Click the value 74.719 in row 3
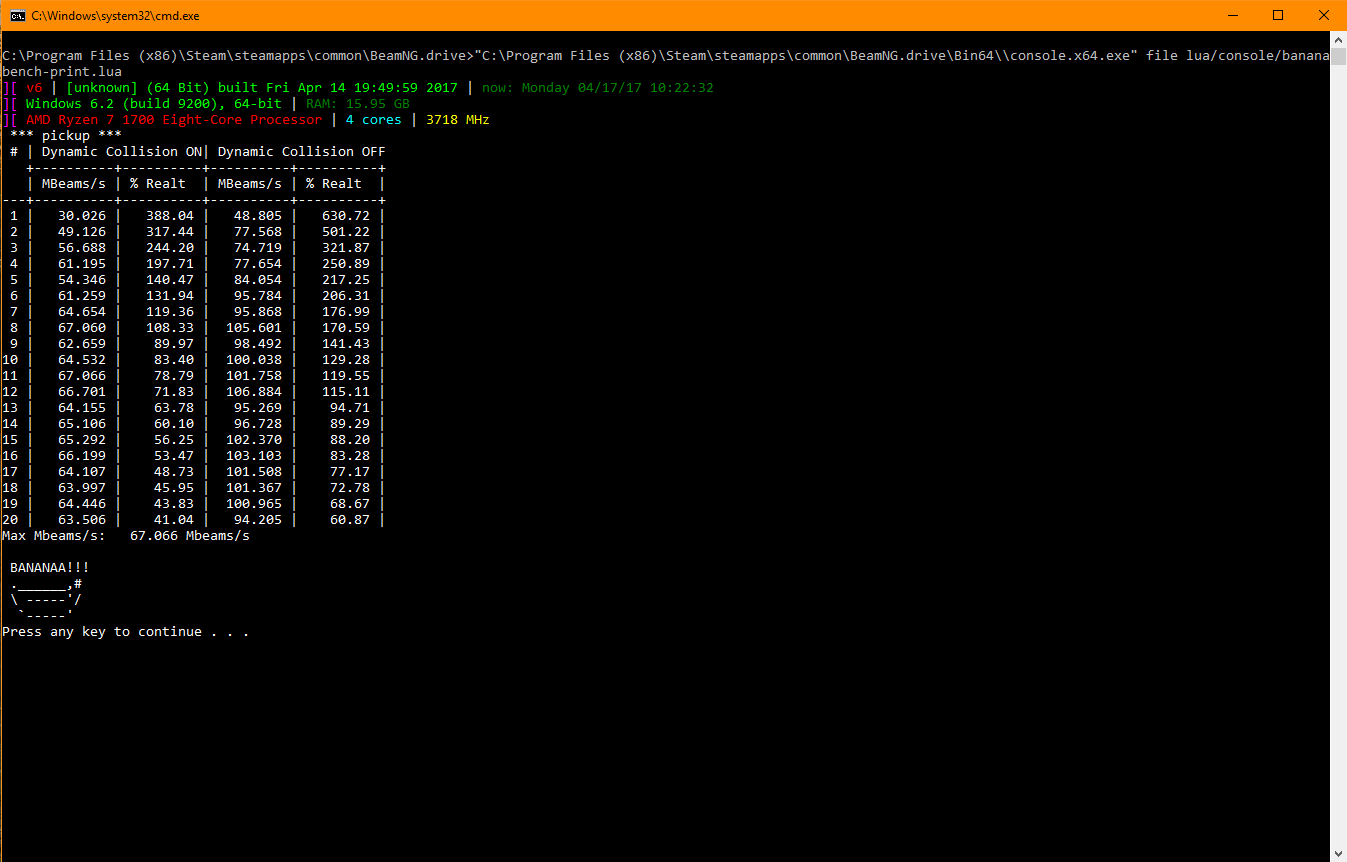This screenshot has width=1347, height=862. (x=258, y=248)
